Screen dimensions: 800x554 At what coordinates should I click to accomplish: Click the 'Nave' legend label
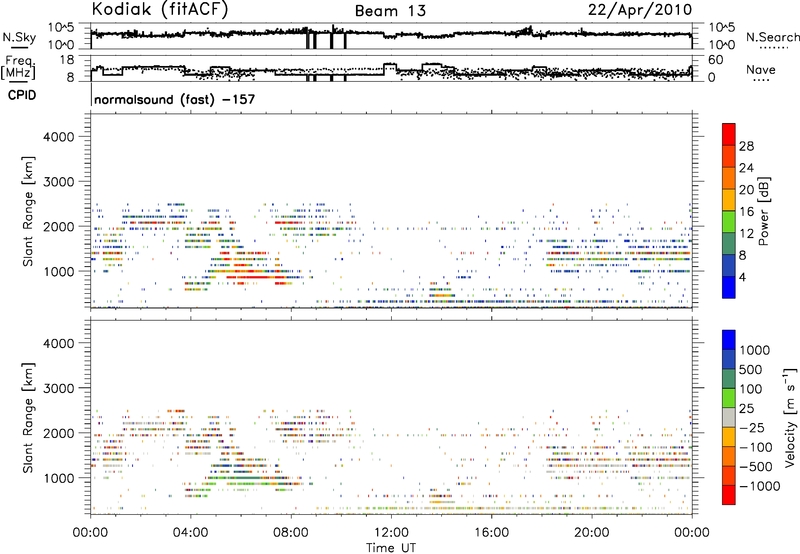760,70
